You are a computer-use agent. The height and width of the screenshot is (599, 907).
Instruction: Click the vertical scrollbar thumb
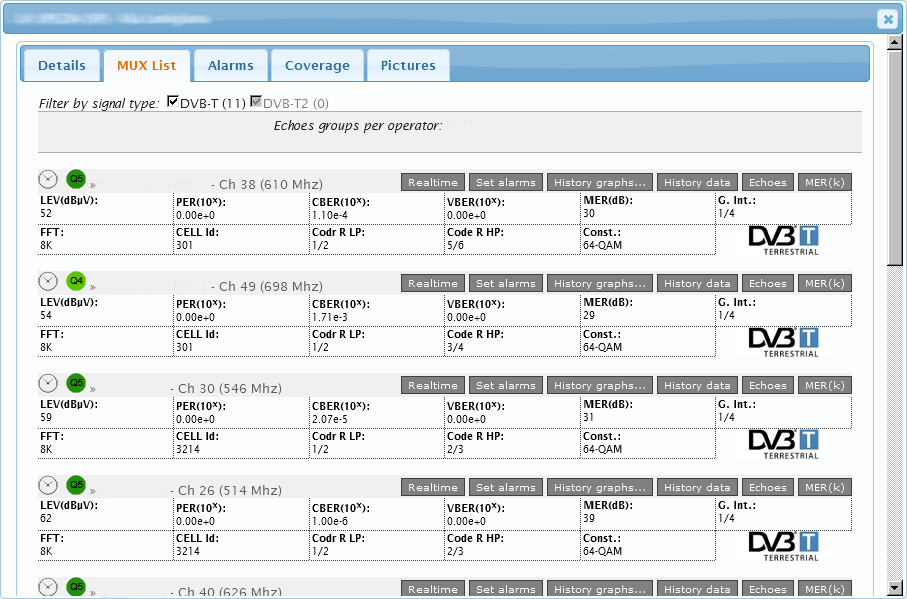tap(894, 157)
